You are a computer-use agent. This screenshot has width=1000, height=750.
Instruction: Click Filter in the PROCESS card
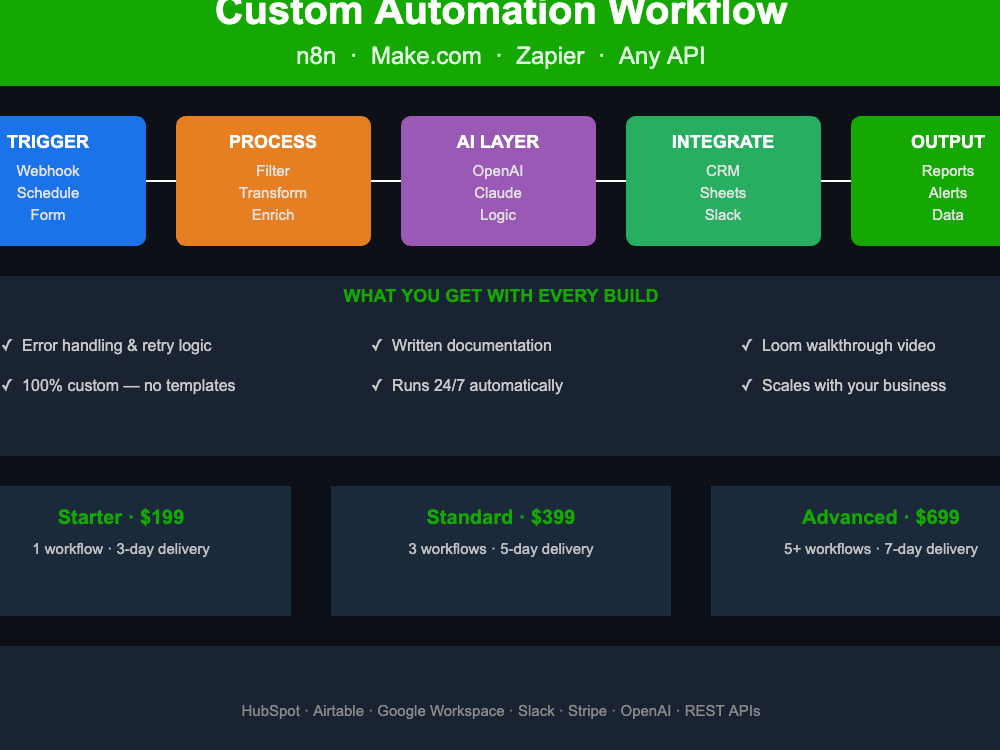point(273,171)
